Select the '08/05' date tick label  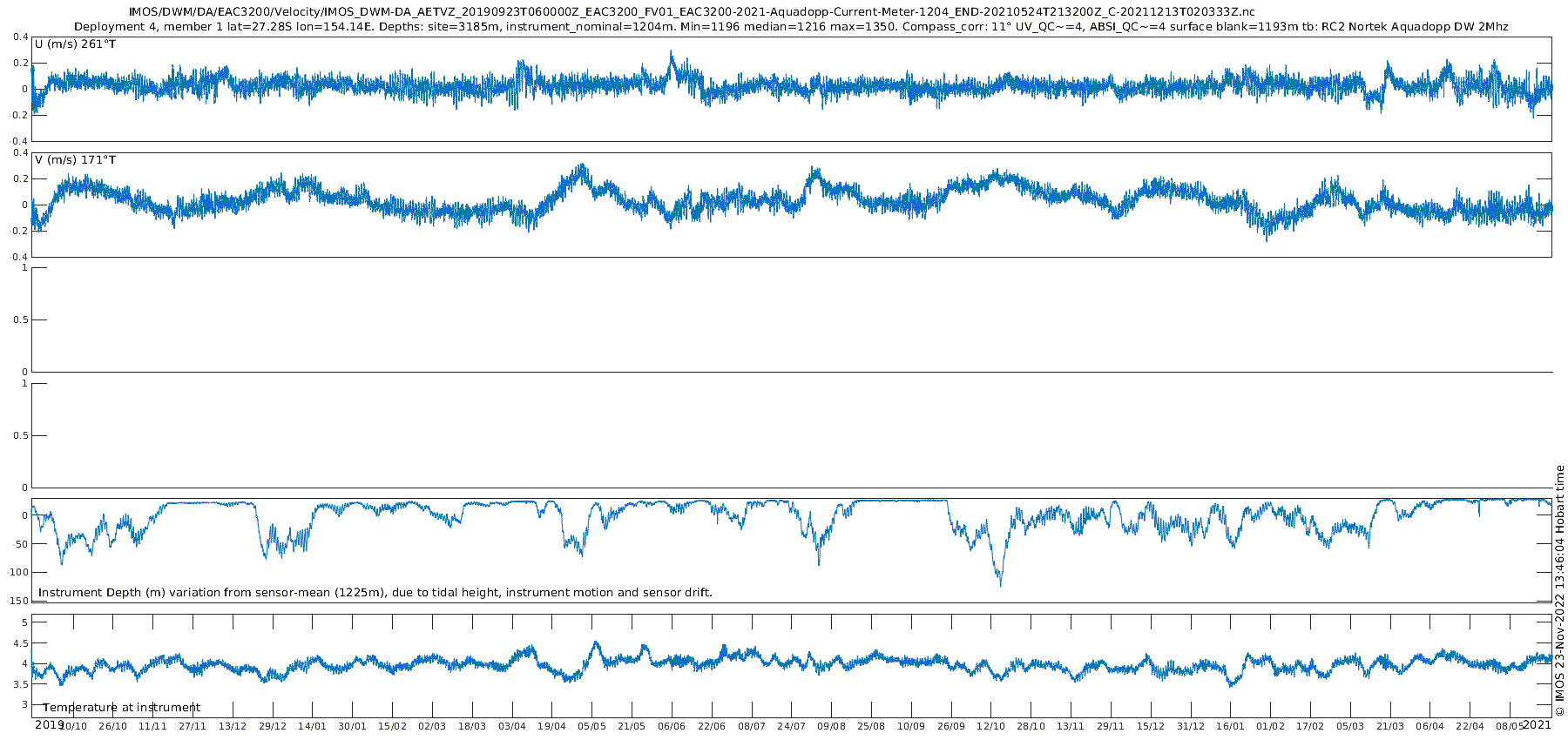point(1511,726)
